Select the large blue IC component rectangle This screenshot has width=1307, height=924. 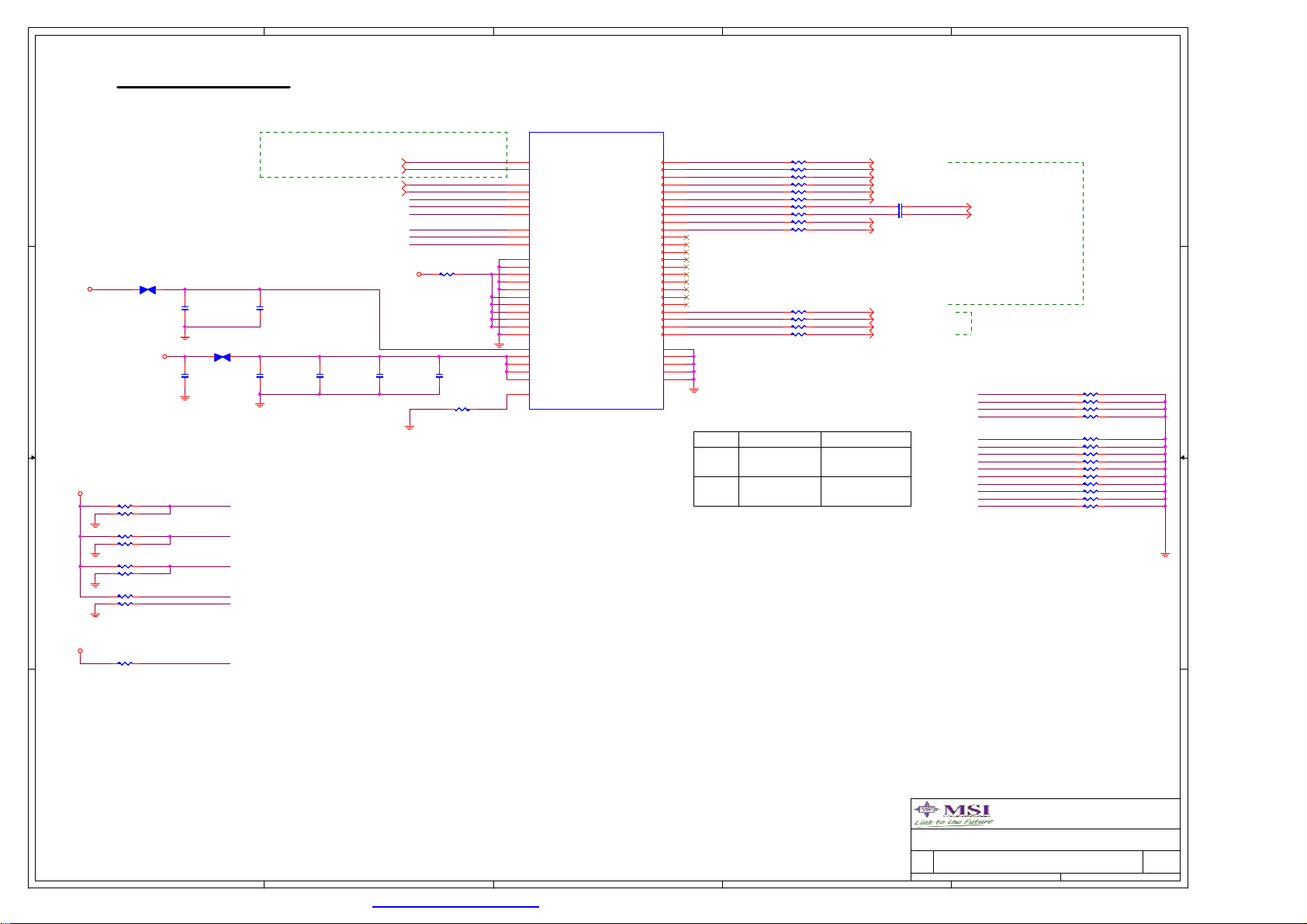(596, 270)
